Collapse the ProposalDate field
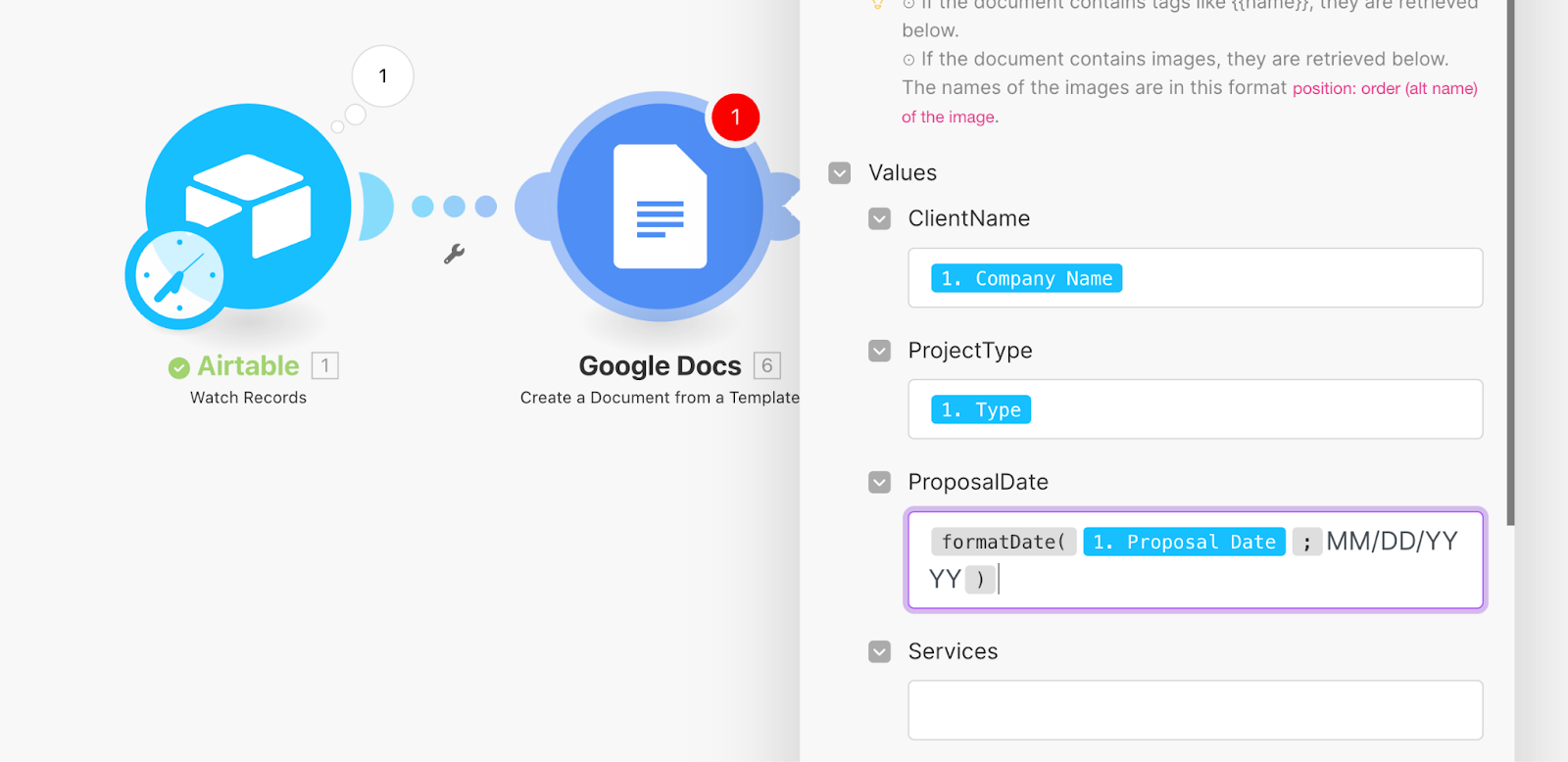Image resolution: width=1568 pixels, height=762 pixels. 880,482
